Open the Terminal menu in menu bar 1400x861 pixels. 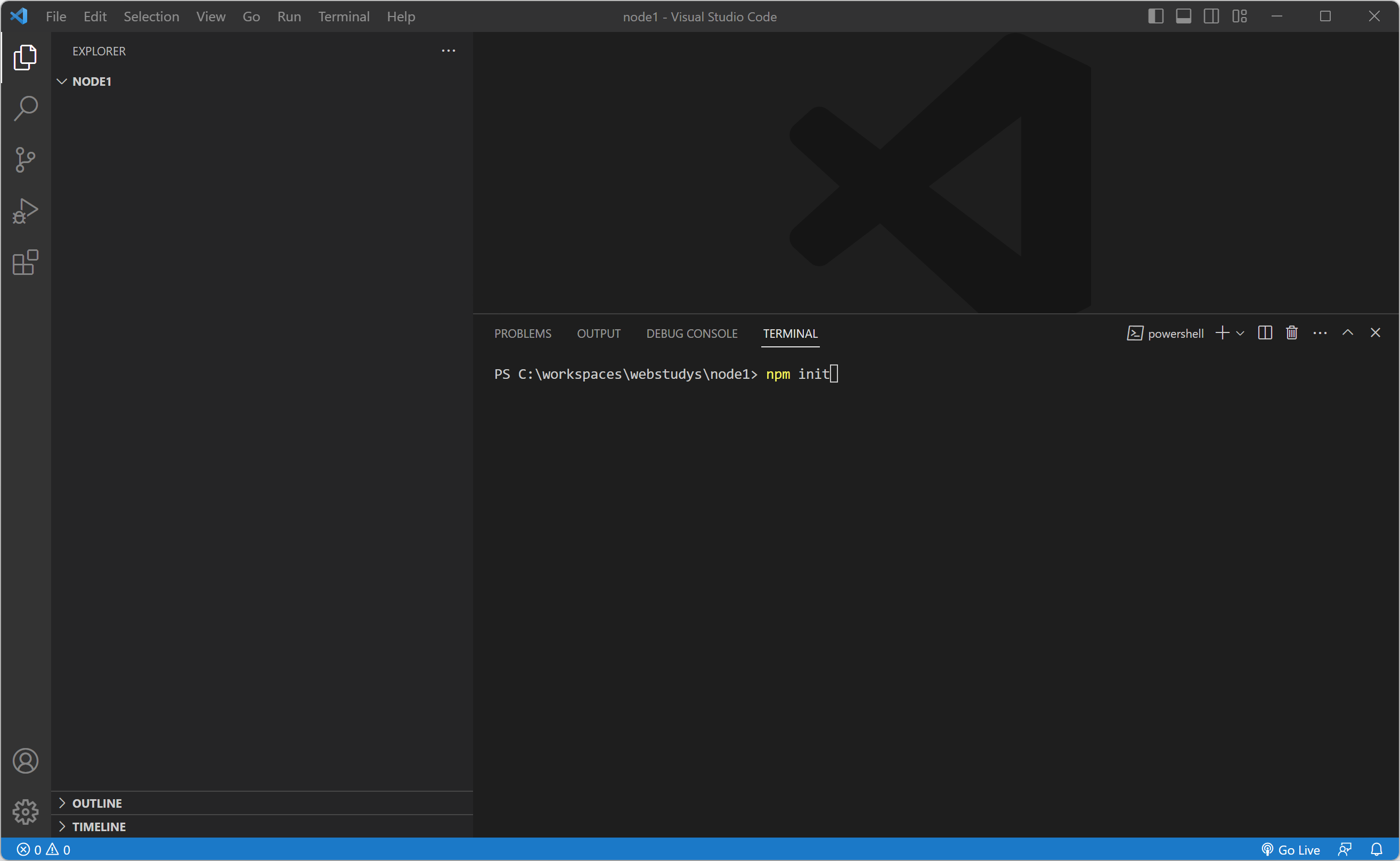pyautogui.click(x=344, y=17)
